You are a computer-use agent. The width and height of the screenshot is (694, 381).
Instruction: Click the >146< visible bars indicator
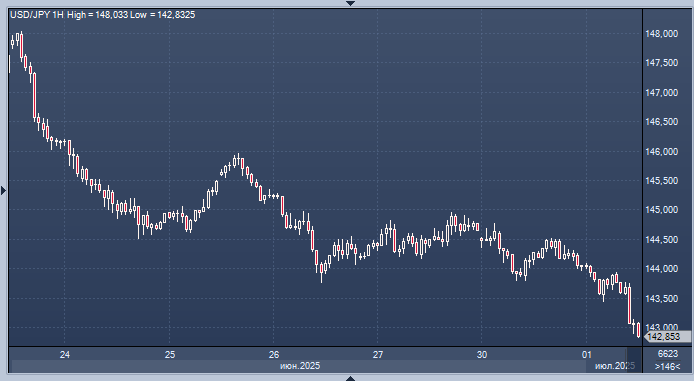[668, 366]
